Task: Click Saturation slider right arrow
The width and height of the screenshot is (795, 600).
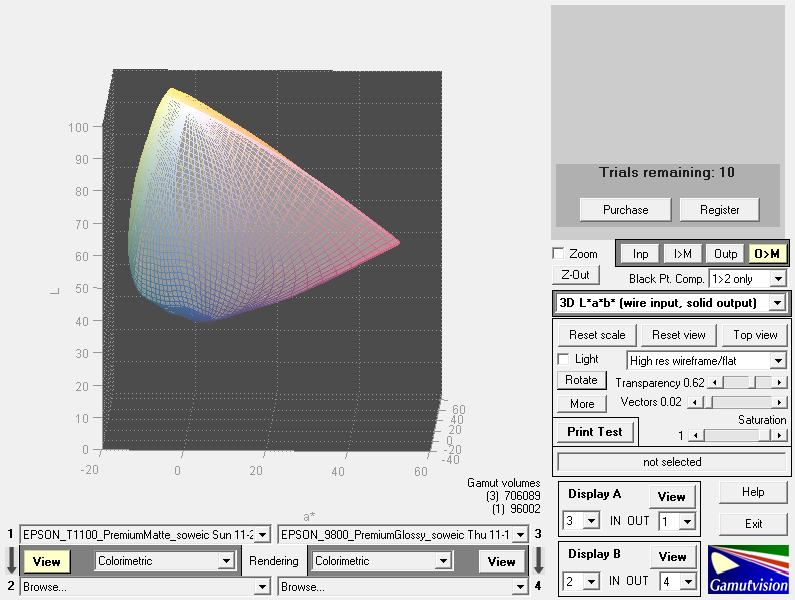Action: click(780, 436)
